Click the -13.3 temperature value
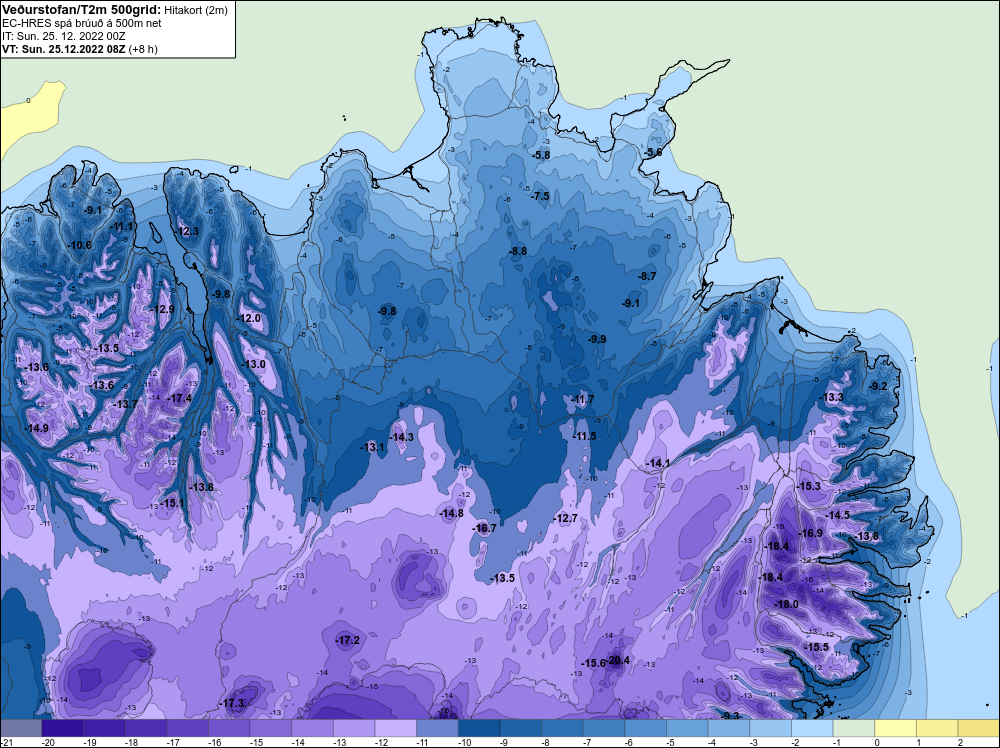This screenshot has height=748, width=1000. pyautogui.click(x=832, y=397)
